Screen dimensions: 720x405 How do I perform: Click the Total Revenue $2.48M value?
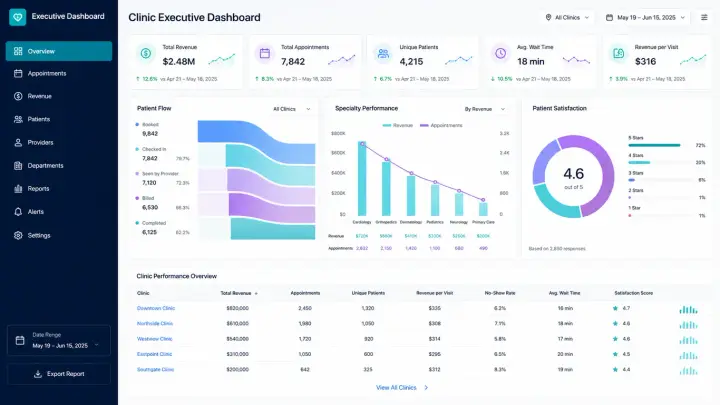[179, 62]
